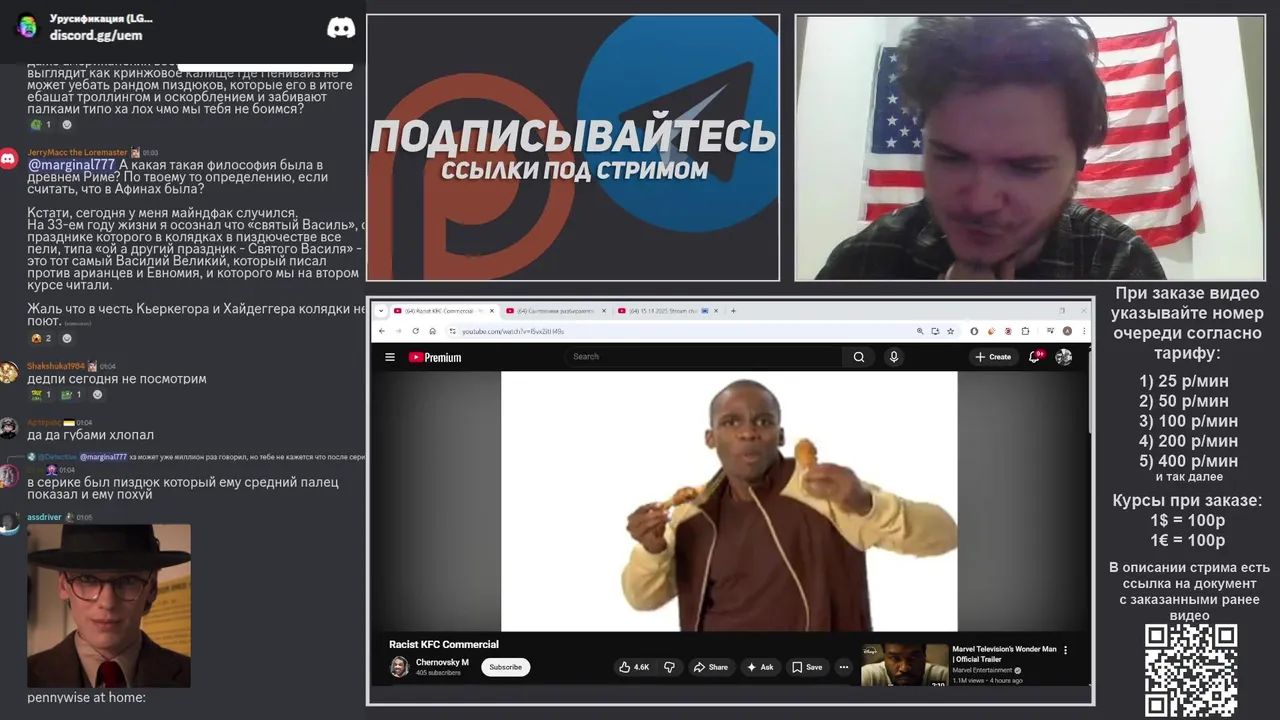This screenshot has width=1280, height=720.
Task: Open YouTube notifications bell
Action: click(x=1035, y=356)
